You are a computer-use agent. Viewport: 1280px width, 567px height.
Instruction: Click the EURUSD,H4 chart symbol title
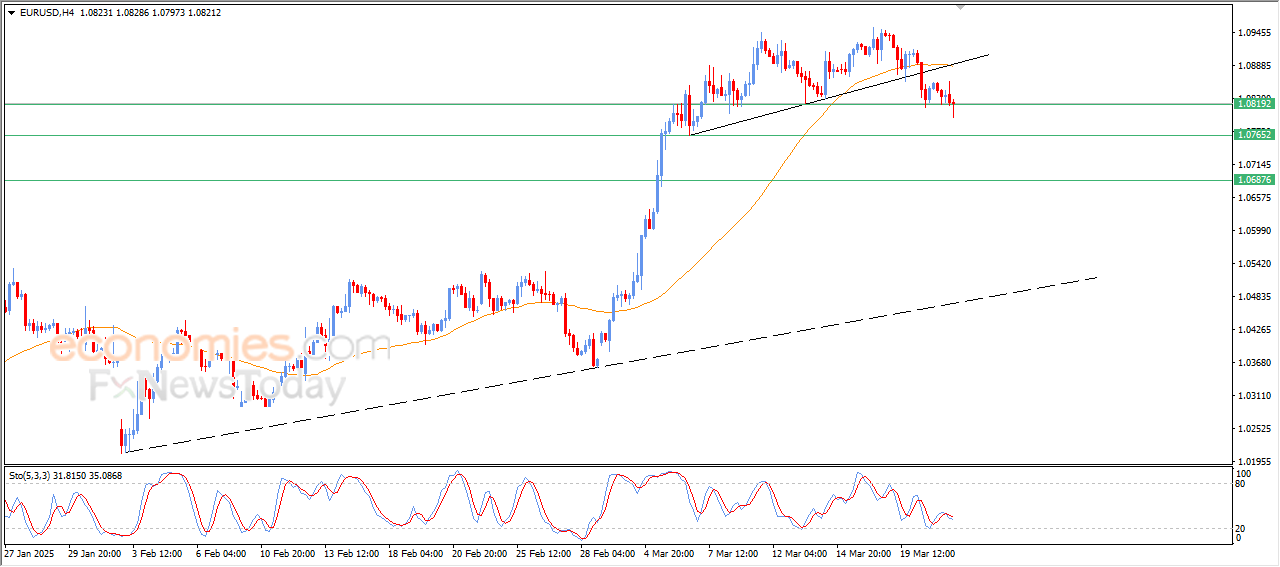pyautogui.click(x=45, y=12)
